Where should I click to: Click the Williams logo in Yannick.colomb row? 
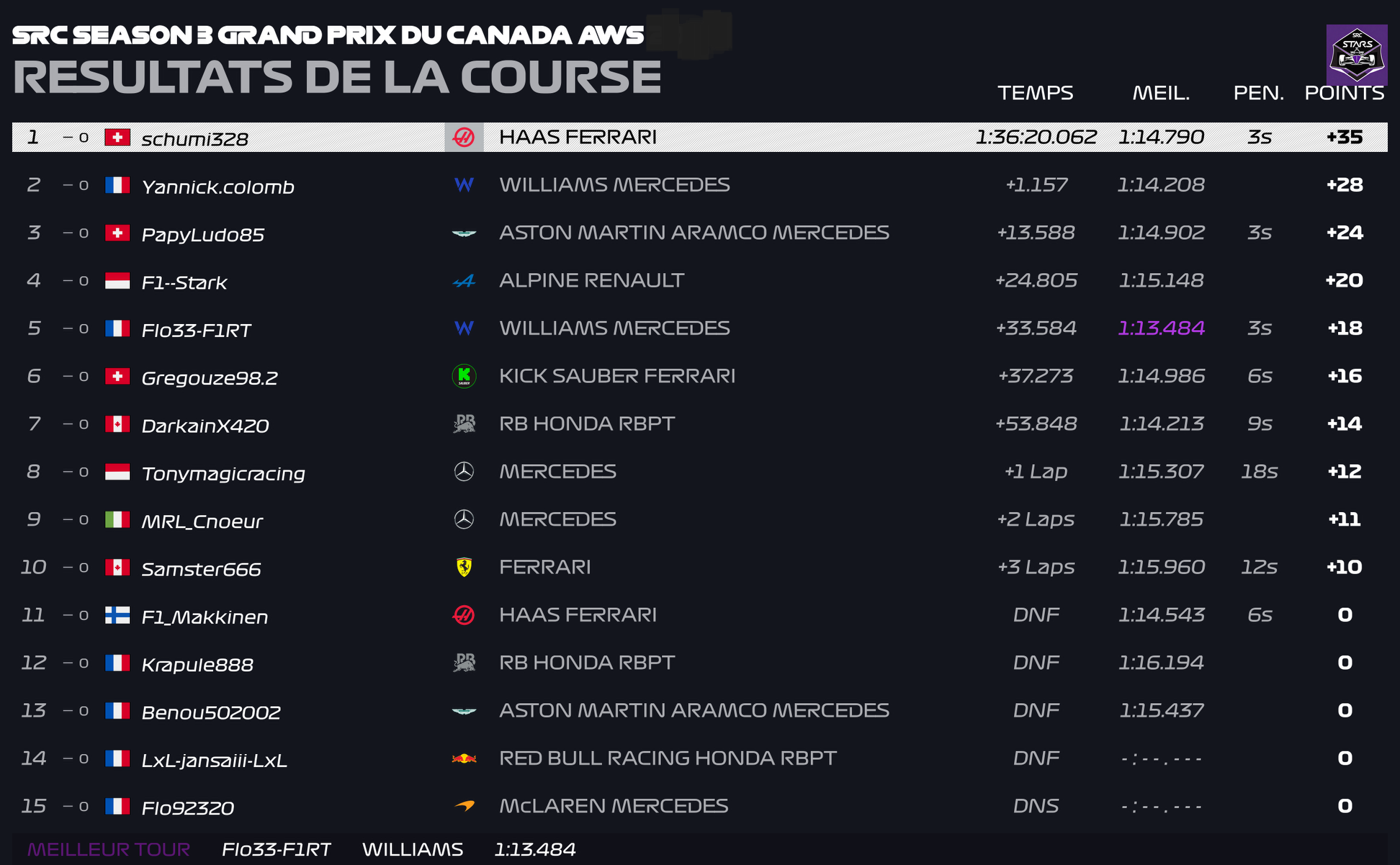pyautogui.click(x=464, y=185)
